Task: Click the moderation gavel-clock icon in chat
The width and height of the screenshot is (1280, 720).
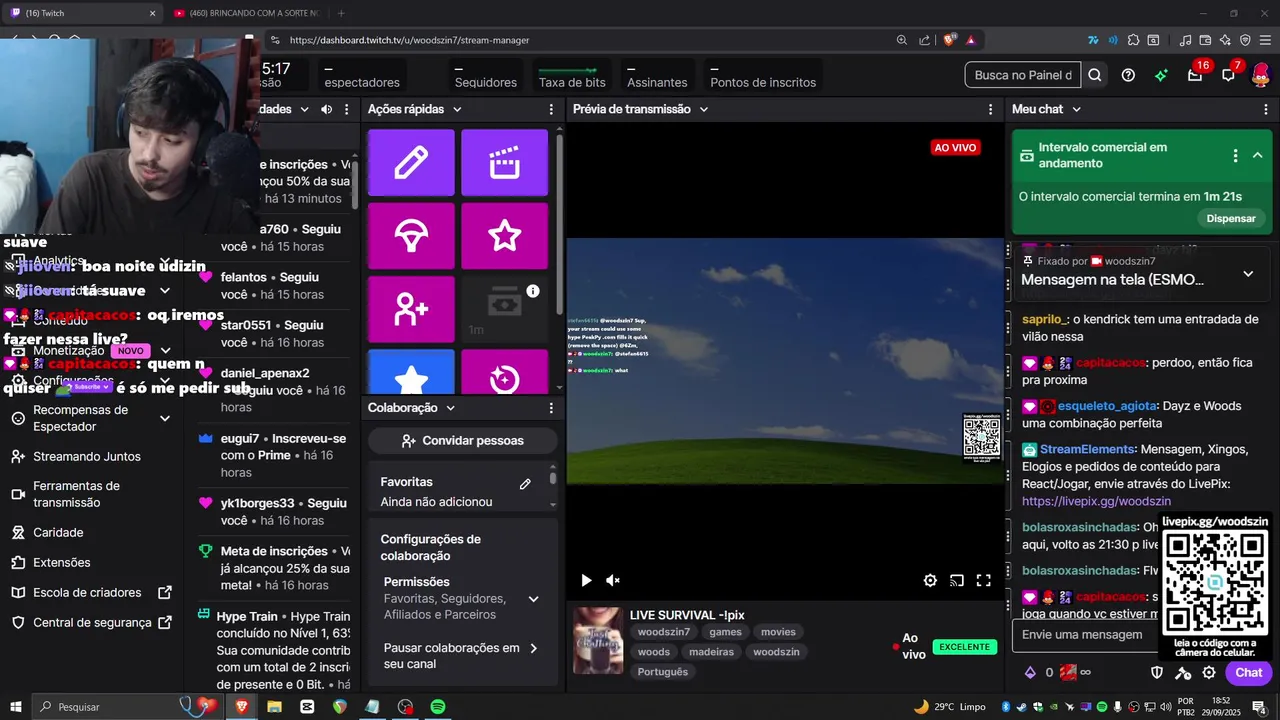Action: [x=1183, y=673]
